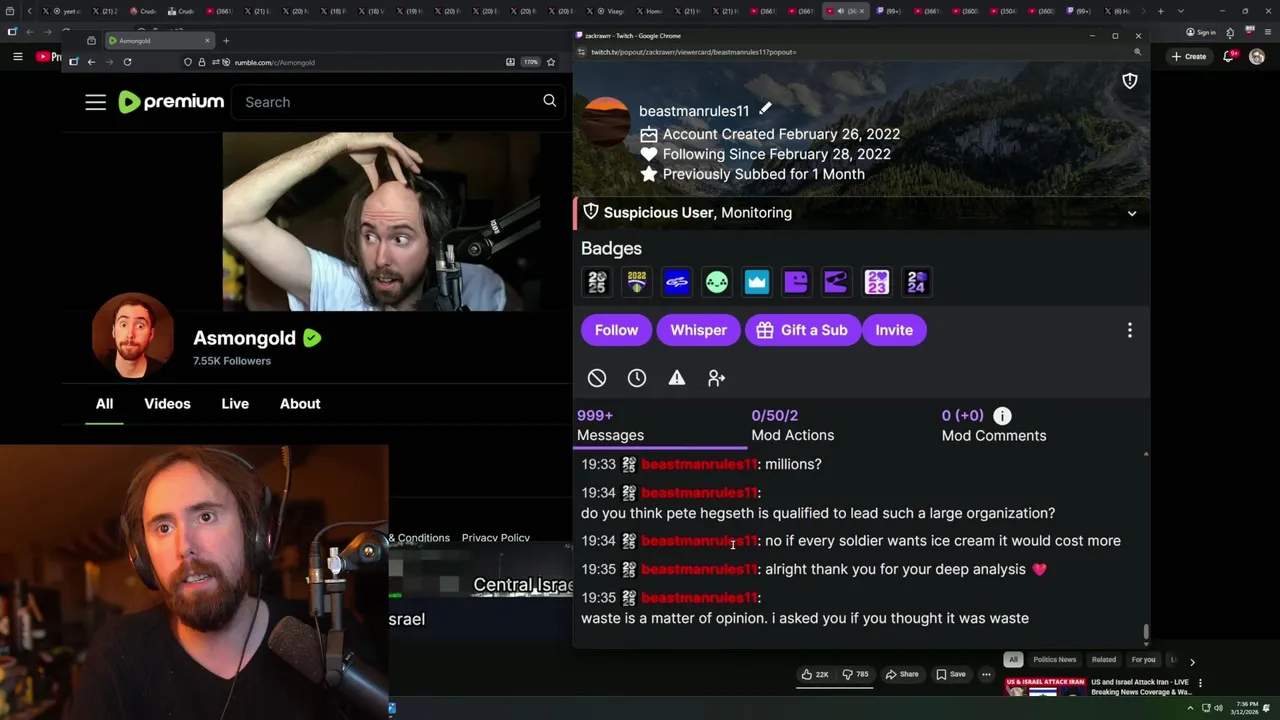1280x720 pixels.
Task: Select the About tab on Rumble channel
Action: tap(300, 404)
